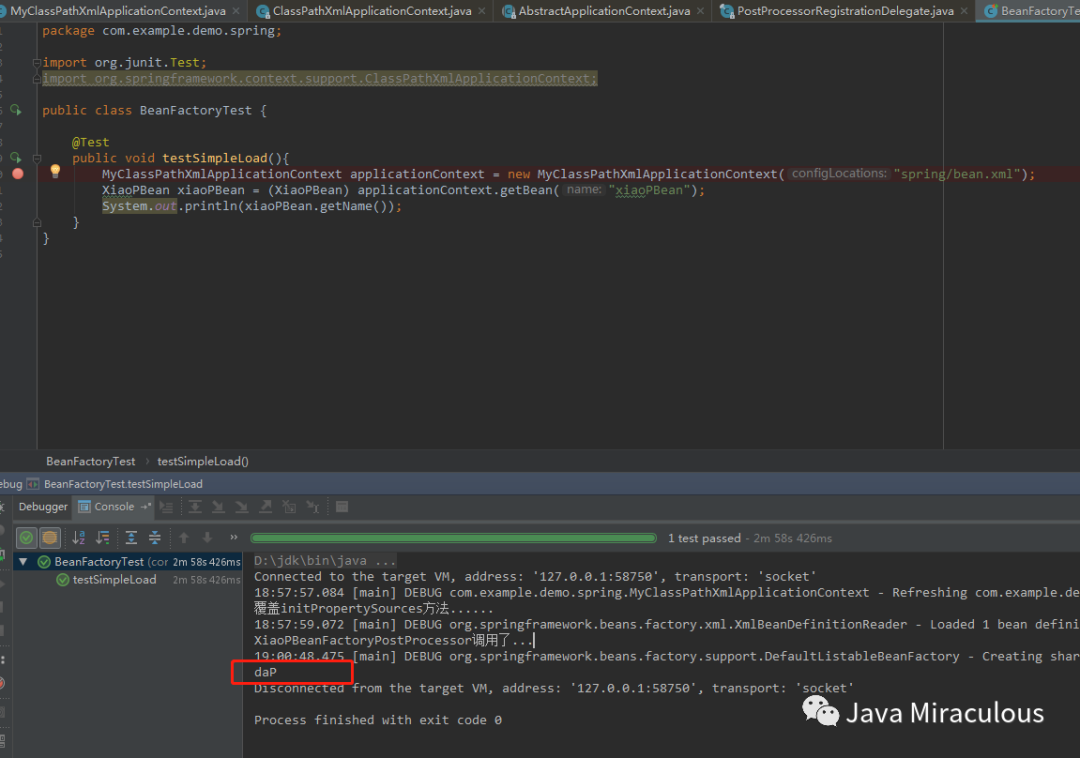Viewport: 1080px width, 758px height.
Task: Open the Debugger tab
Action: [43, 507]
